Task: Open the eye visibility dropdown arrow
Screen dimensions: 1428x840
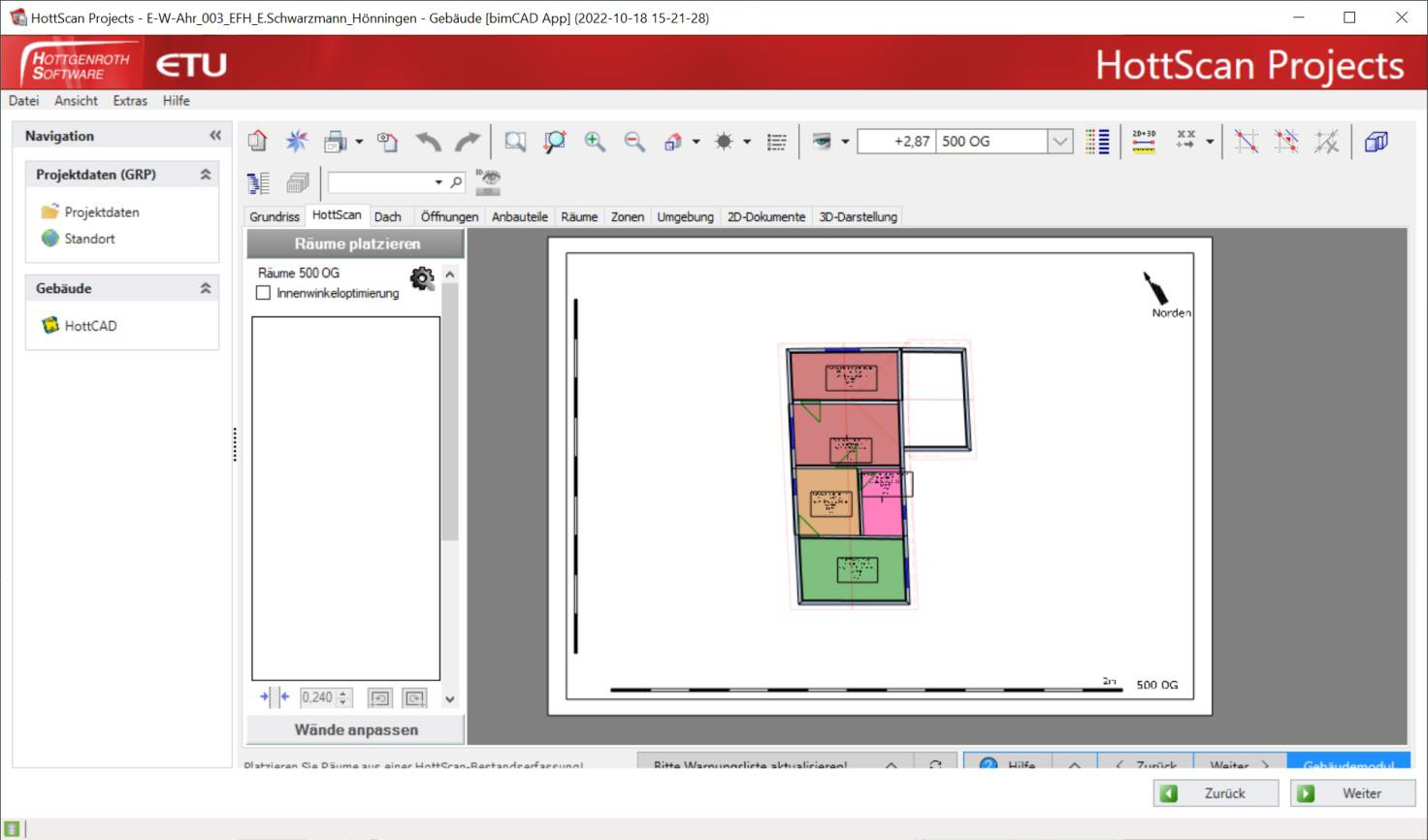Action: tap(845, 142)
